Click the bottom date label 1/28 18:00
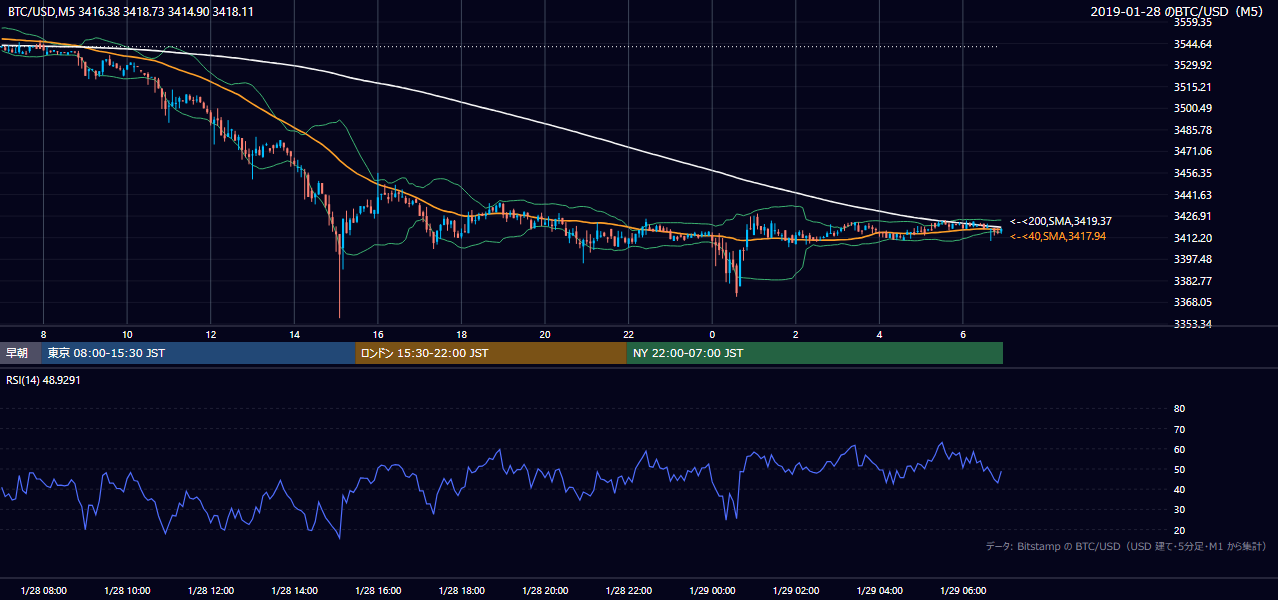Image resolution: width=1278 pixels, height=600 pixels. coord(461,591)
